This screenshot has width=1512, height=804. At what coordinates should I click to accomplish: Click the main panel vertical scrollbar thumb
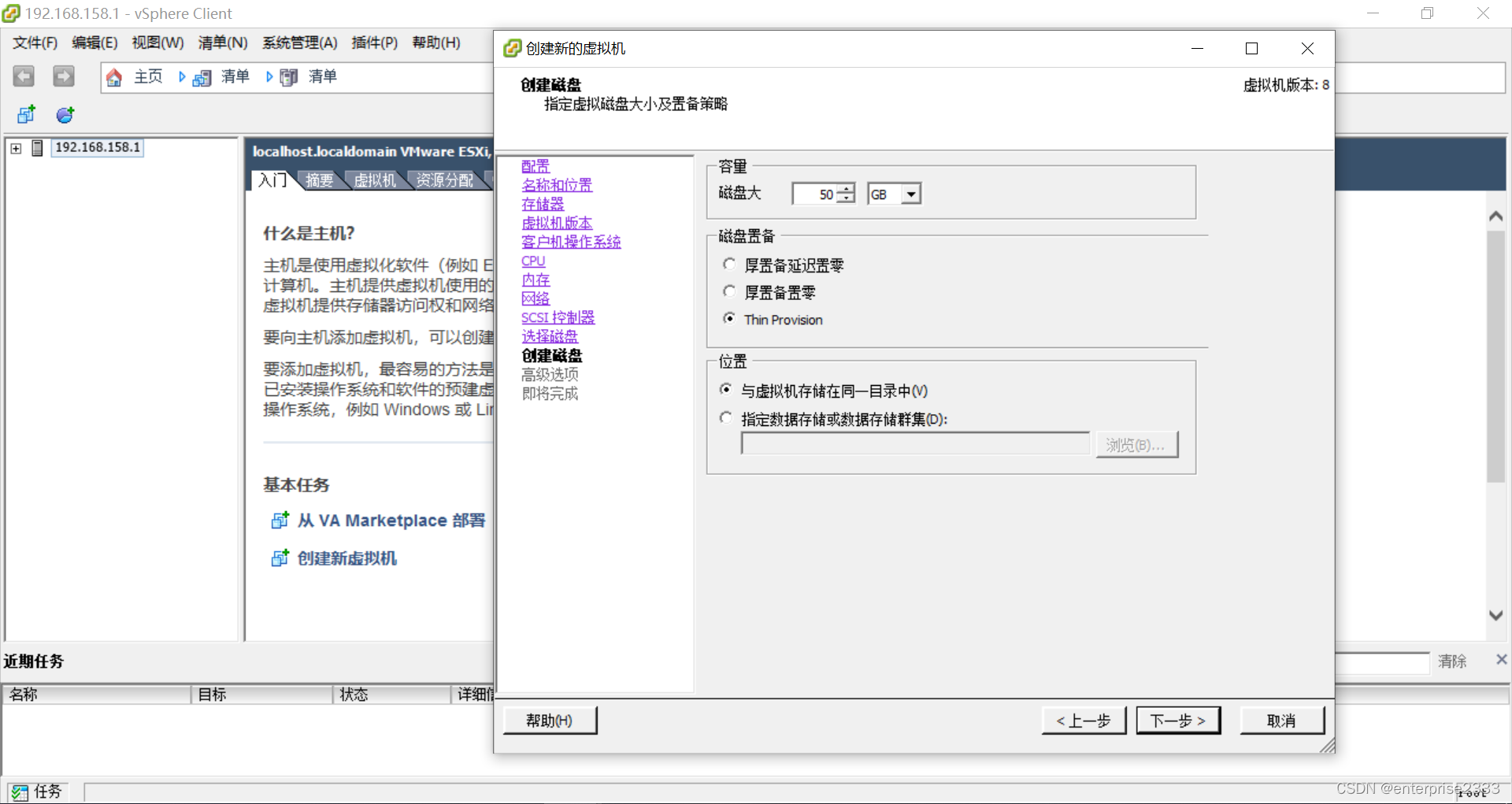(1496, 356)
